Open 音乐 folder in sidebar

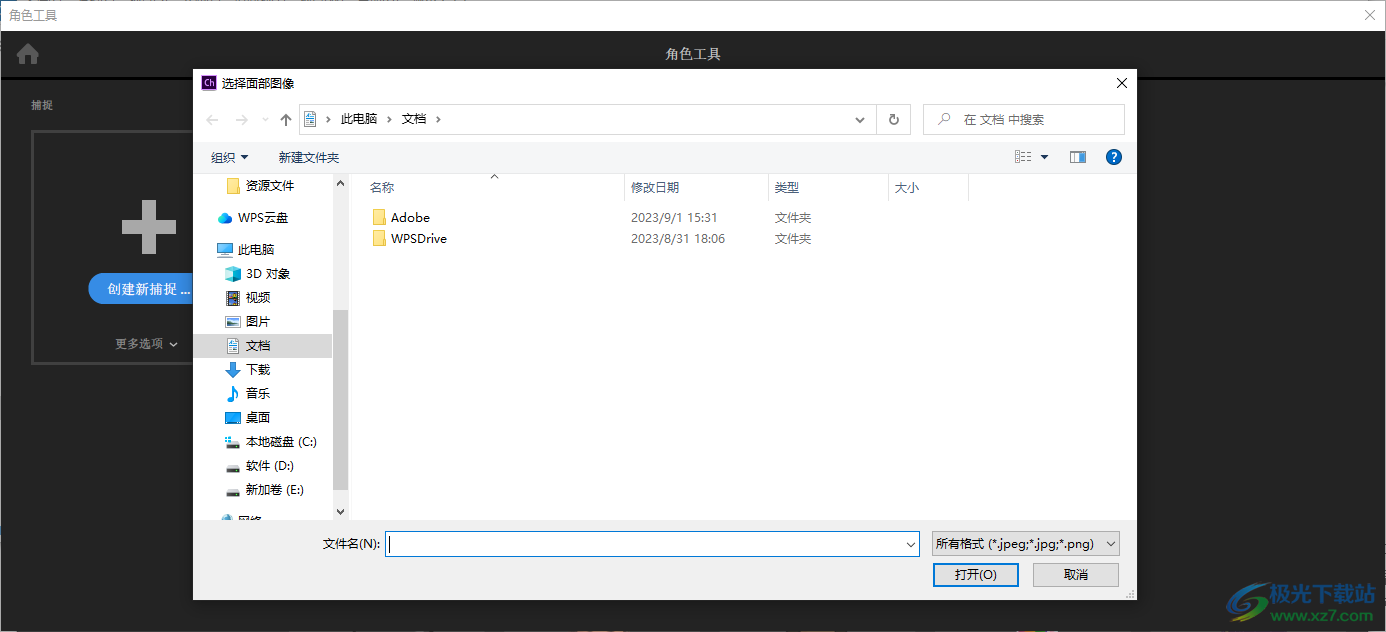pos(258,394)
